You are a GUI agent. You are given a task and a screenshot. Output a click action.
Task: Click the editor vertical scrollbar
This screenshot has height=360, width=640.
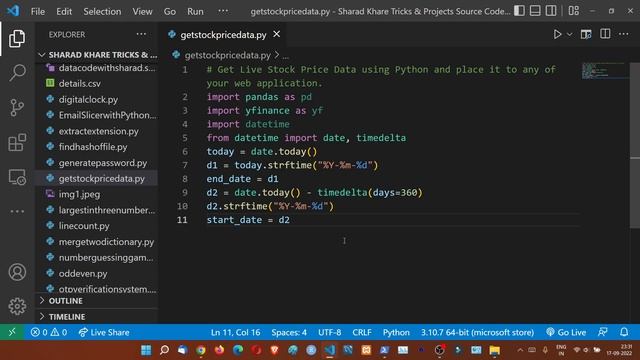pos(635,145)
